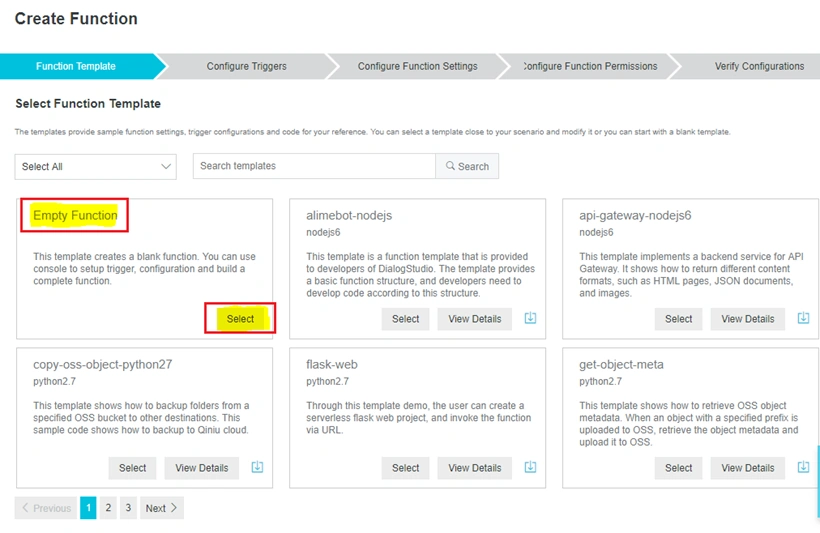
Task: Go to page 2 of templates
Action: click(108, 508)
